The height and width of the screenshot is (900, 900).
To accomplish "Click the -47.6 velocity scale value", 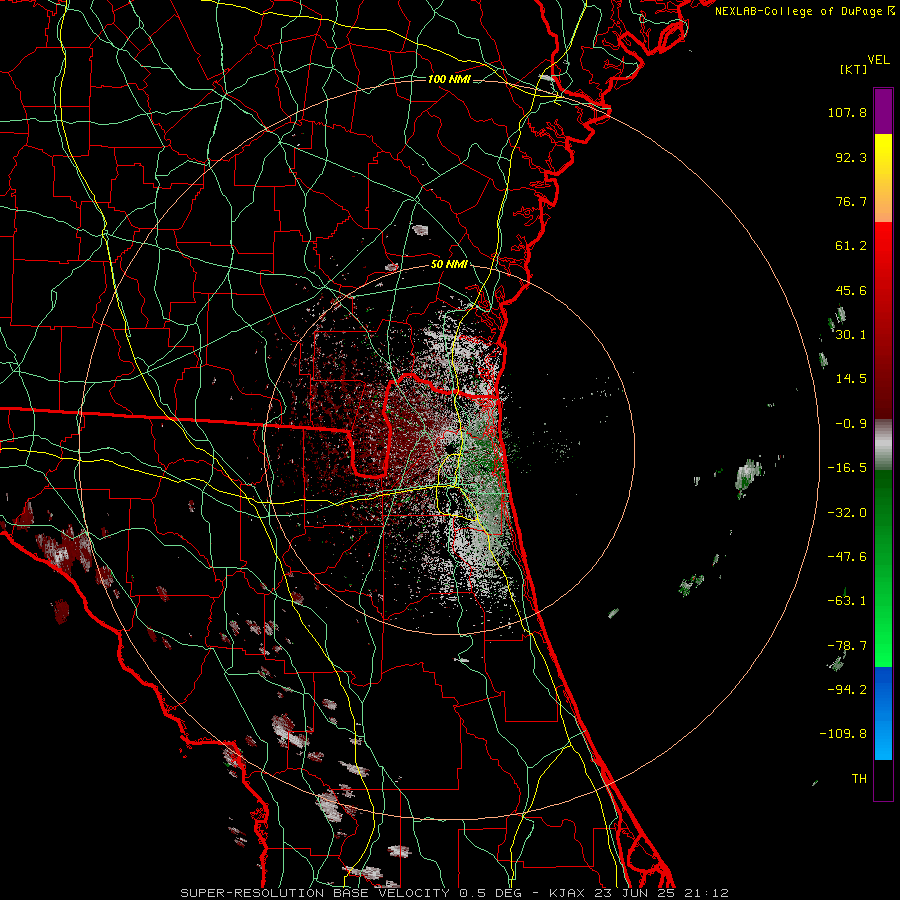I will click(x=847, y=557).
